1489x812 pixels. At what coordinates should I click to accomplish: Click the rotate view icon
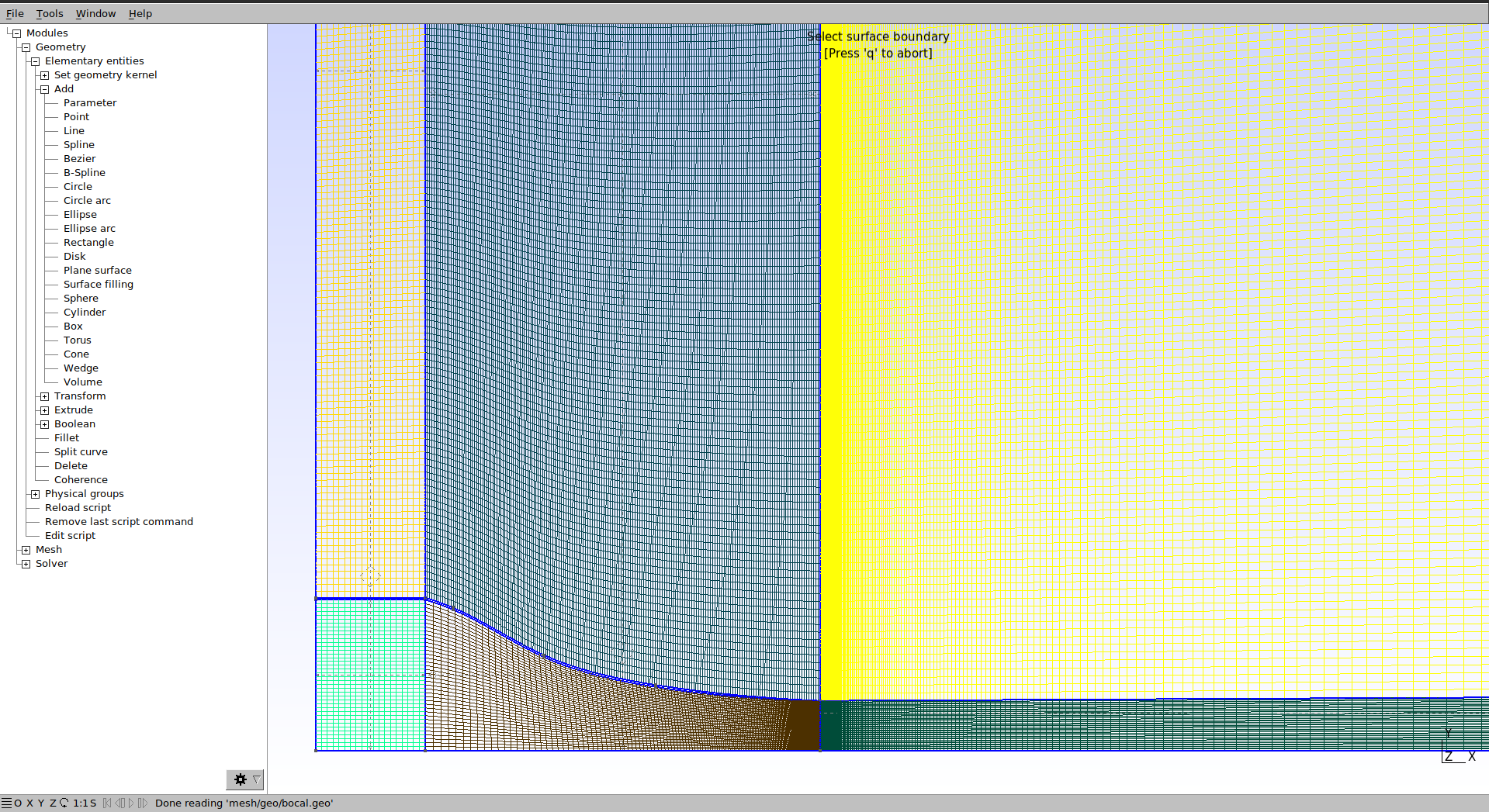pyautogui.click(x=64, y=803)
